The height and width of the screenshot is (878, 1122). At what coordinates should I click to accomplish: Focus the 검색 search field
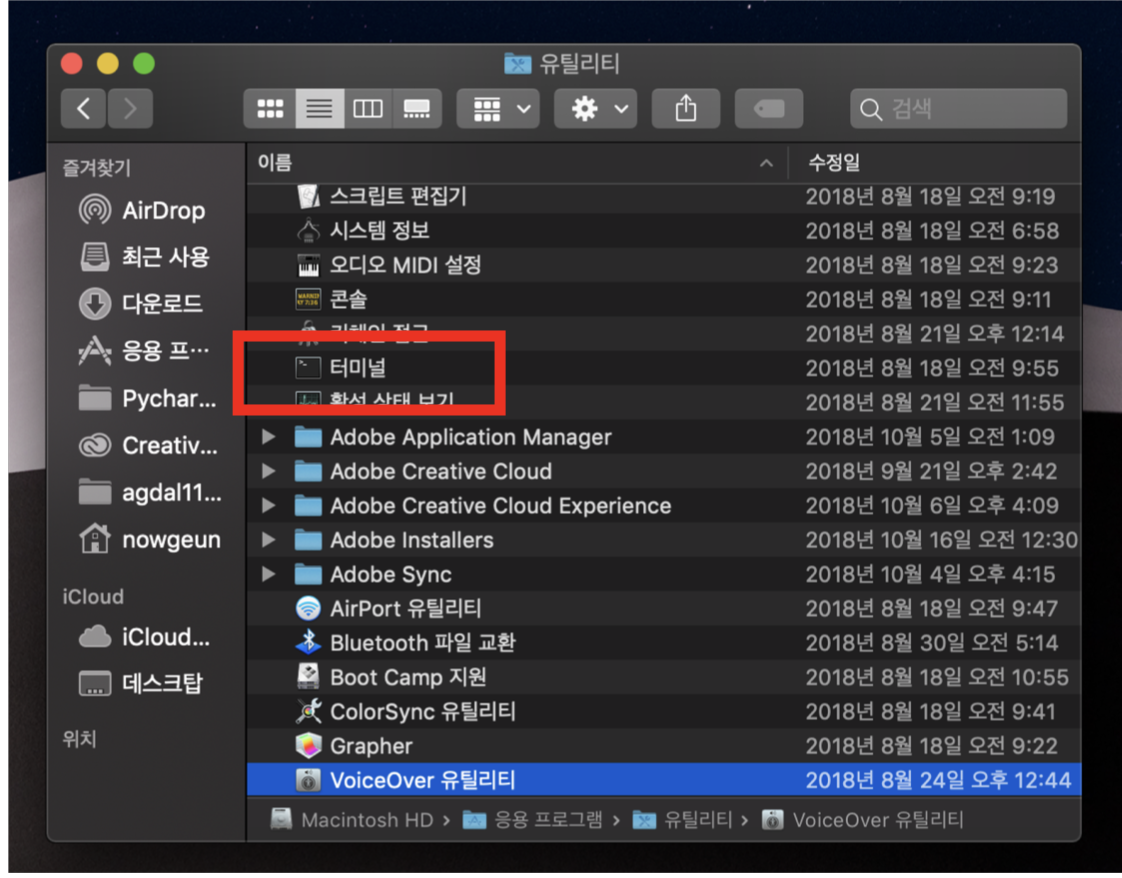pyautogui.click(x=958, y=109)
